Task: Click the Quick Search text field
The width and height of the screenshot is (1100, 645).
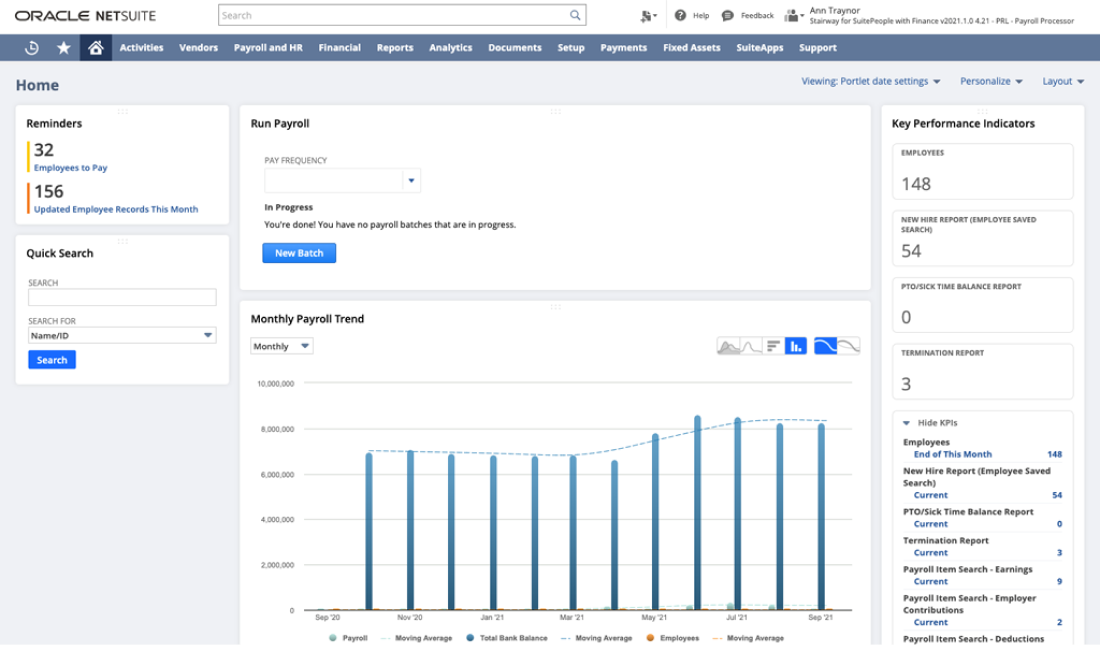Action: (122, 298)
